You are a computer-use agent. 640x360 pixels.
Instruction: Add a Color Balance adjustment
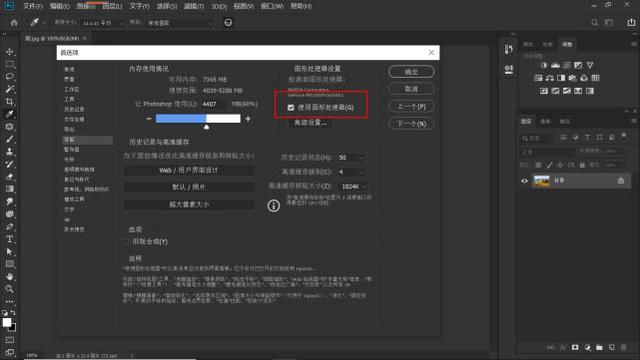coord(550,78)
